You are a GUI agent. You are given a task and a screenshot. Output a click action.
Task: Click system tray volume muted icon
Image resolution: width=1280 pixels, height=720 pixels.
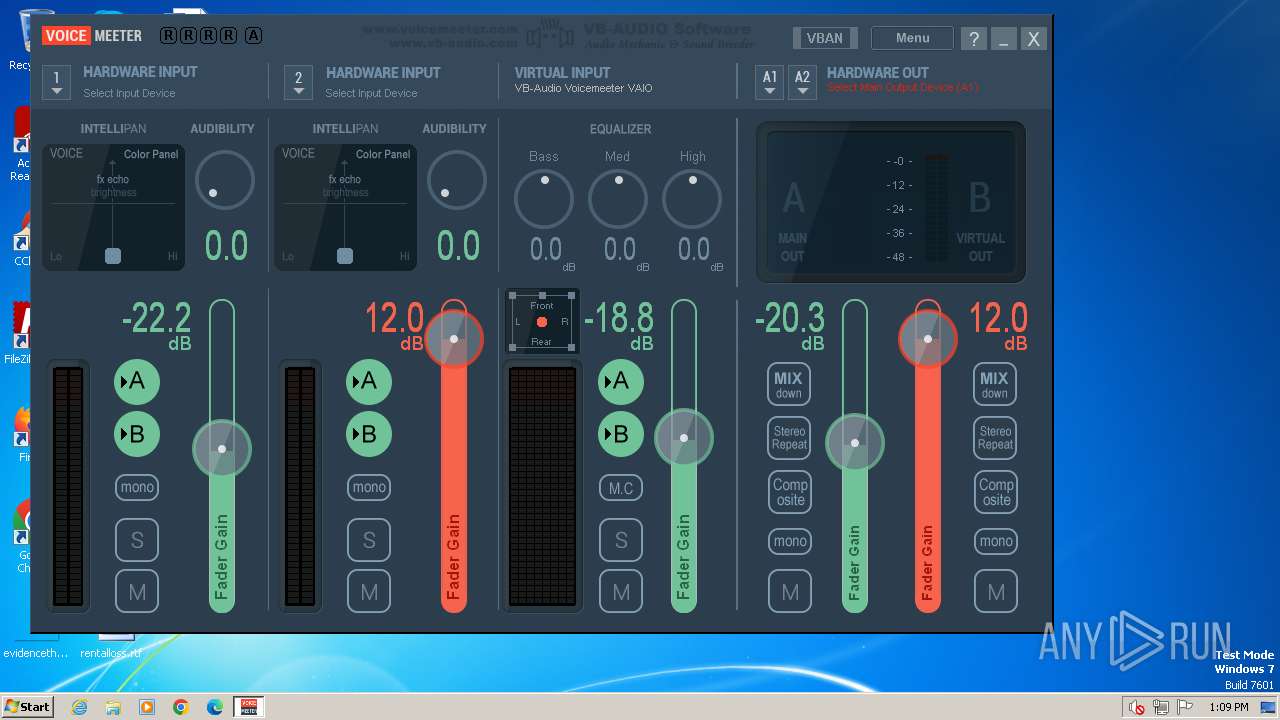(x=1137, y=707)
